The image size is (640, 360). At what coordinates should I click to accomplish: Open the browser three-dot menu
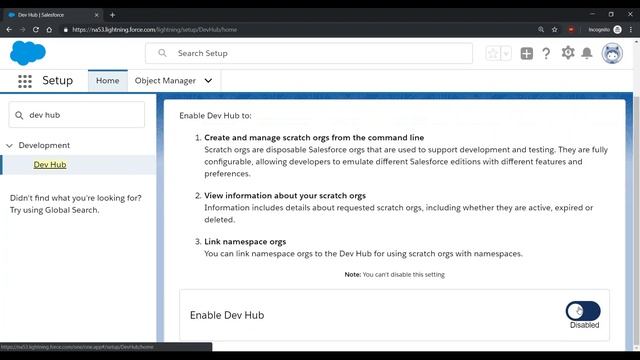tap(631, 29)
